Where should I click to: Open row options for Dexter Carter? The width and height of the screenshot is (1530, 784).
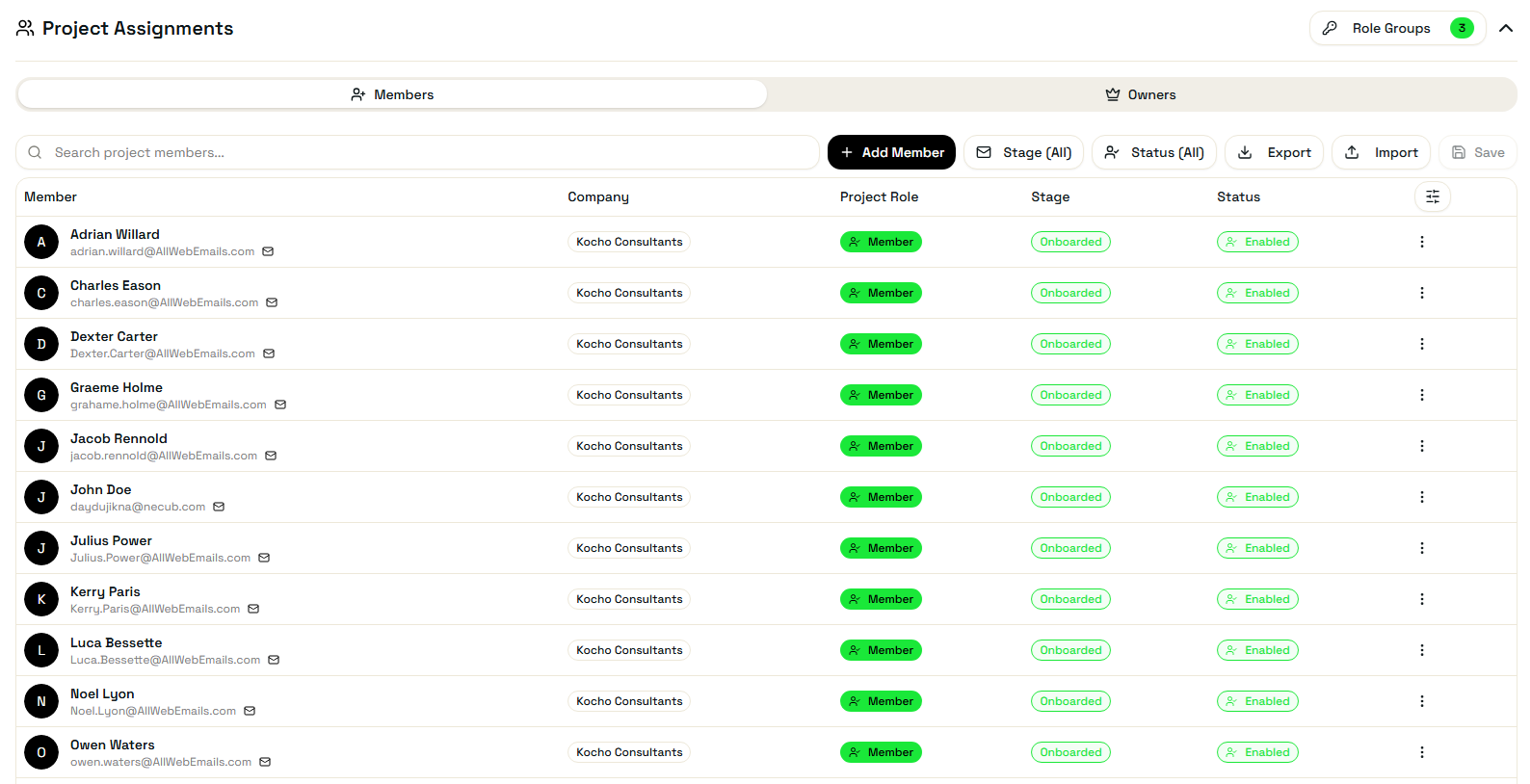(x=1421, y=344)
